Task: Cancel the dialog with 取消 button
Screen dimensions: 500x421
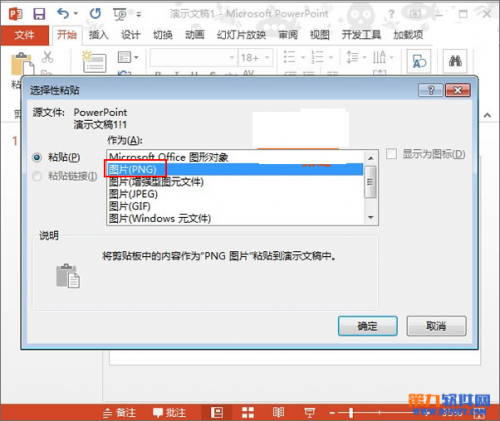Action: 436,326
